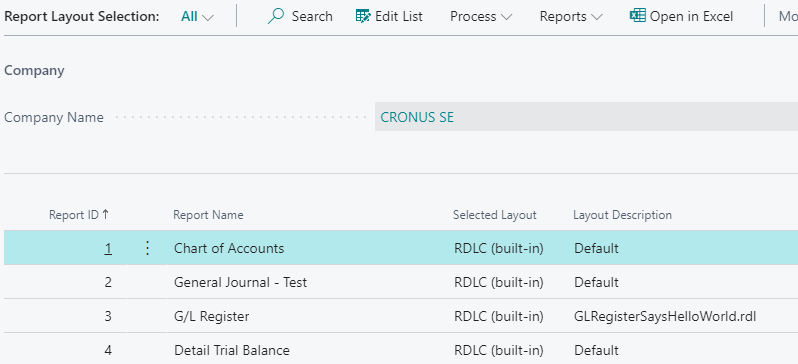
Task: Sort by Report ID column header
Action: coord(79,215)
